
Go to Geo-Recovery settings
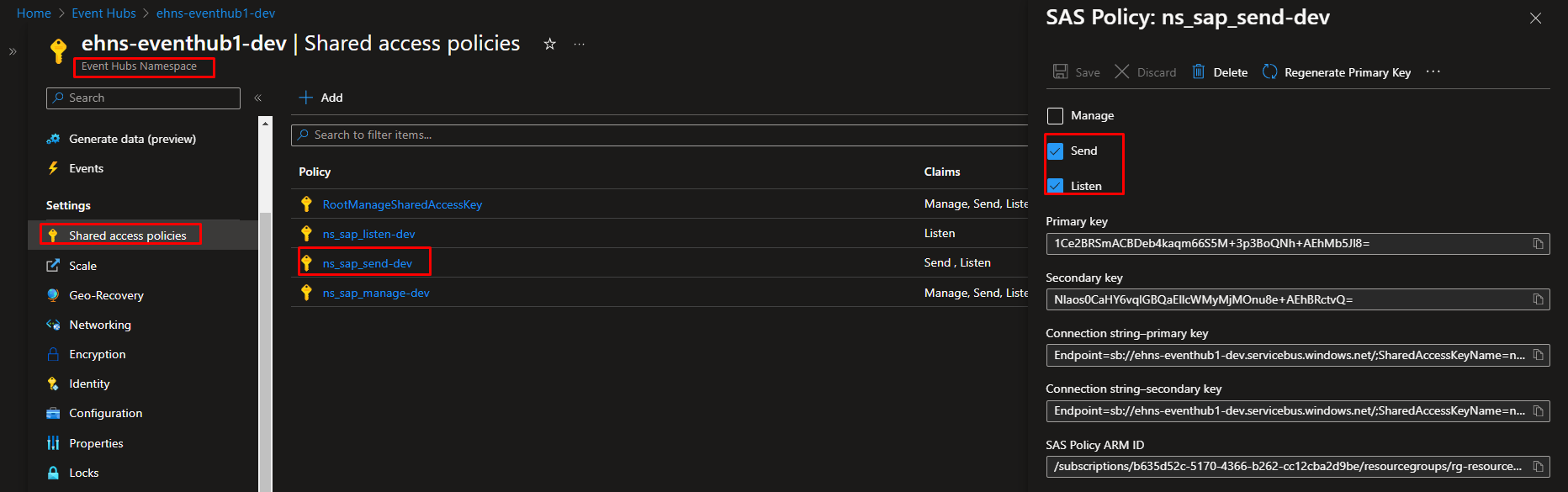(106, 295)
